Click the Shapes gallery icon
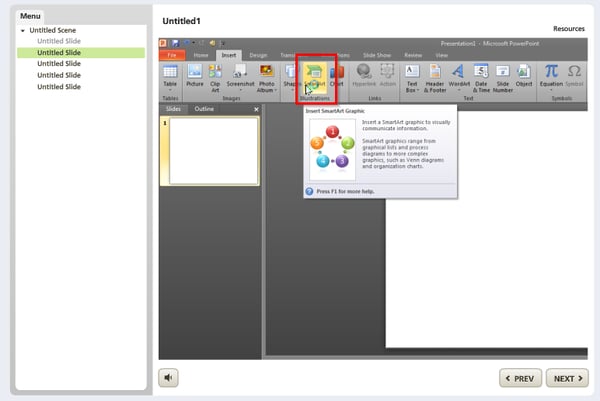The image size is (600, 401). point(291,72)
